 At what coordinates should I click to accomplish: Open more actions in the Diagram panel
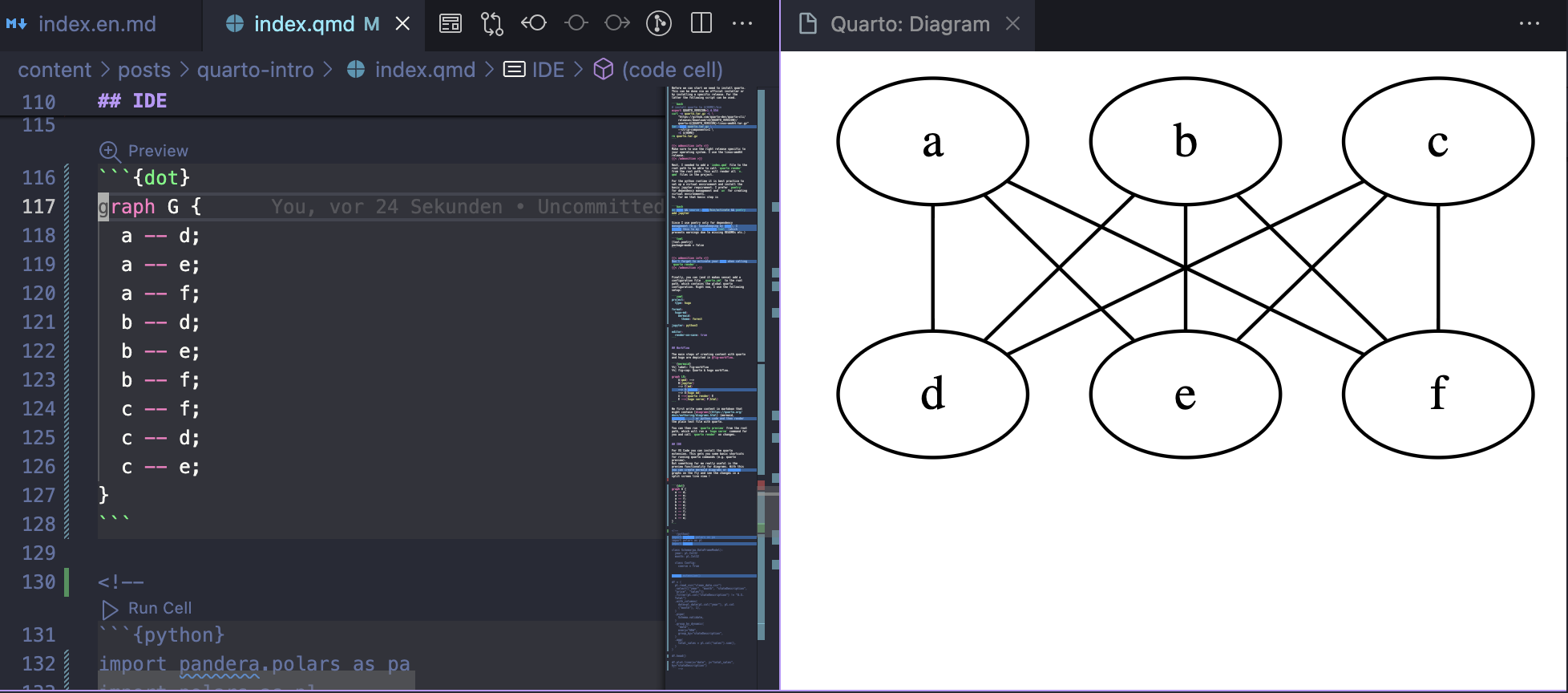point(1530,23)
